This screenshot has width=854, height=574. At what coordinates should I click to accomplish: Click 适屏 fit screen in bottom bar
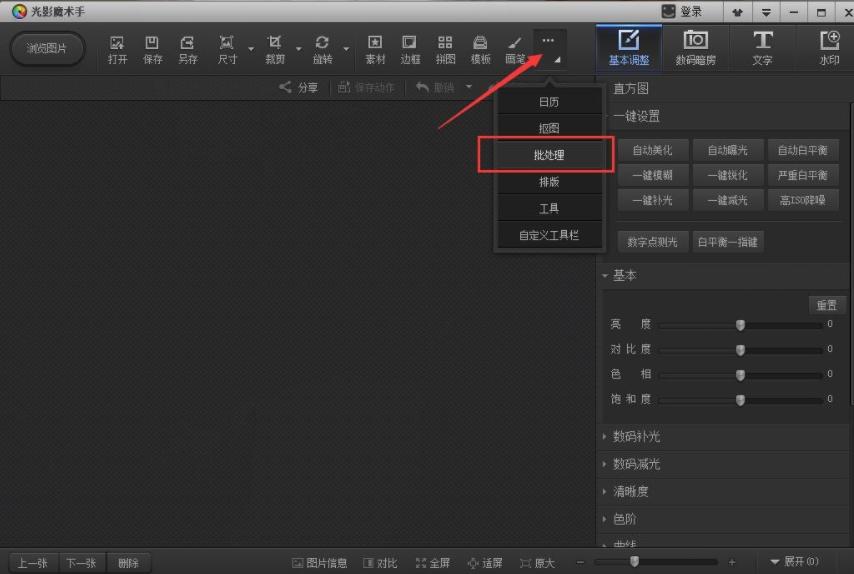[x=485, y=563]
